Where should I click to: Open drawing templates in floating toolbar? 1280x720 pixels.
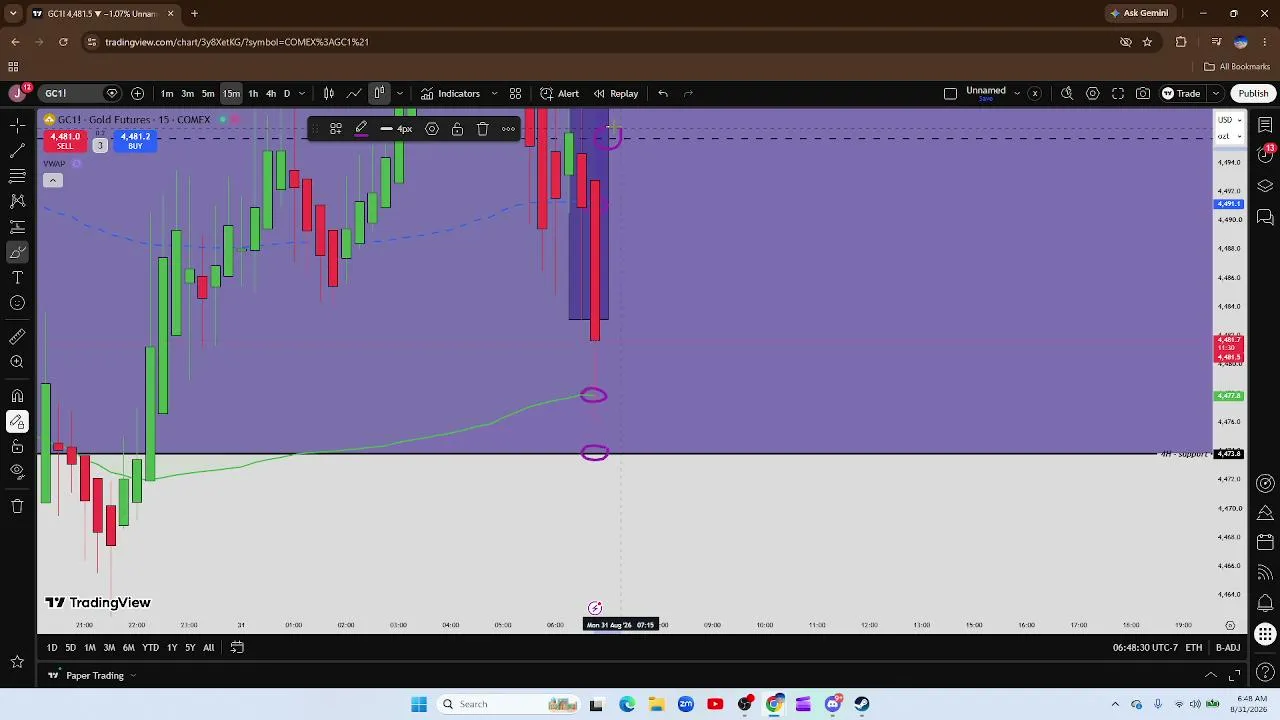click(336, 129)
